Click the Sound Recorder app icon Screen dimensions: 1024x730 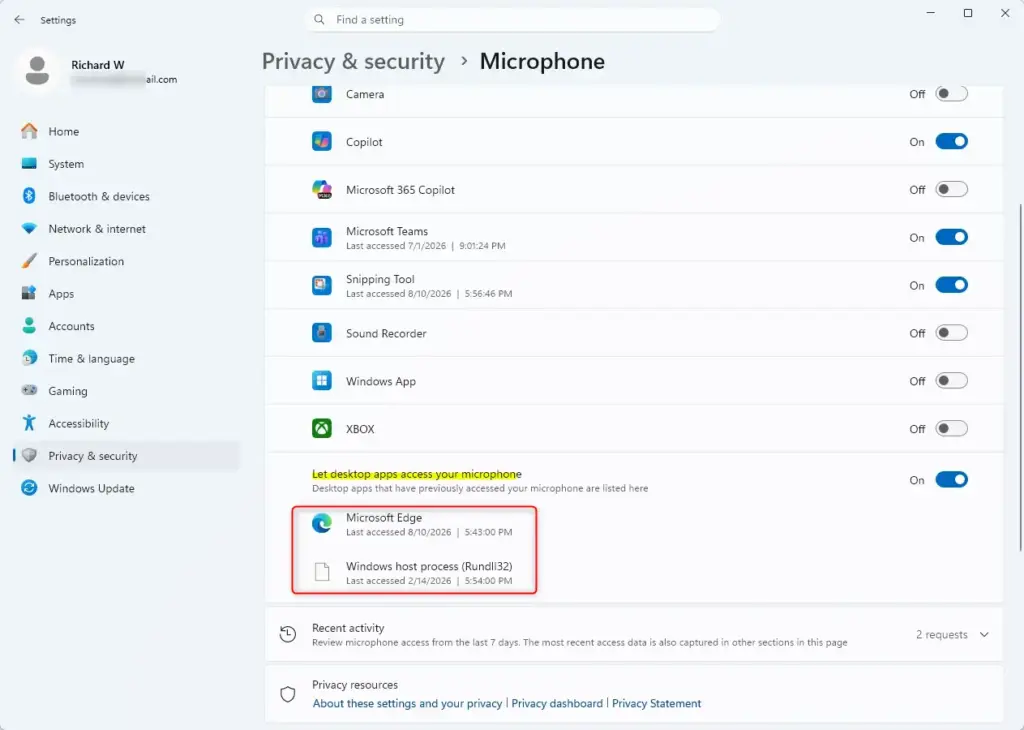click(321, 333)
